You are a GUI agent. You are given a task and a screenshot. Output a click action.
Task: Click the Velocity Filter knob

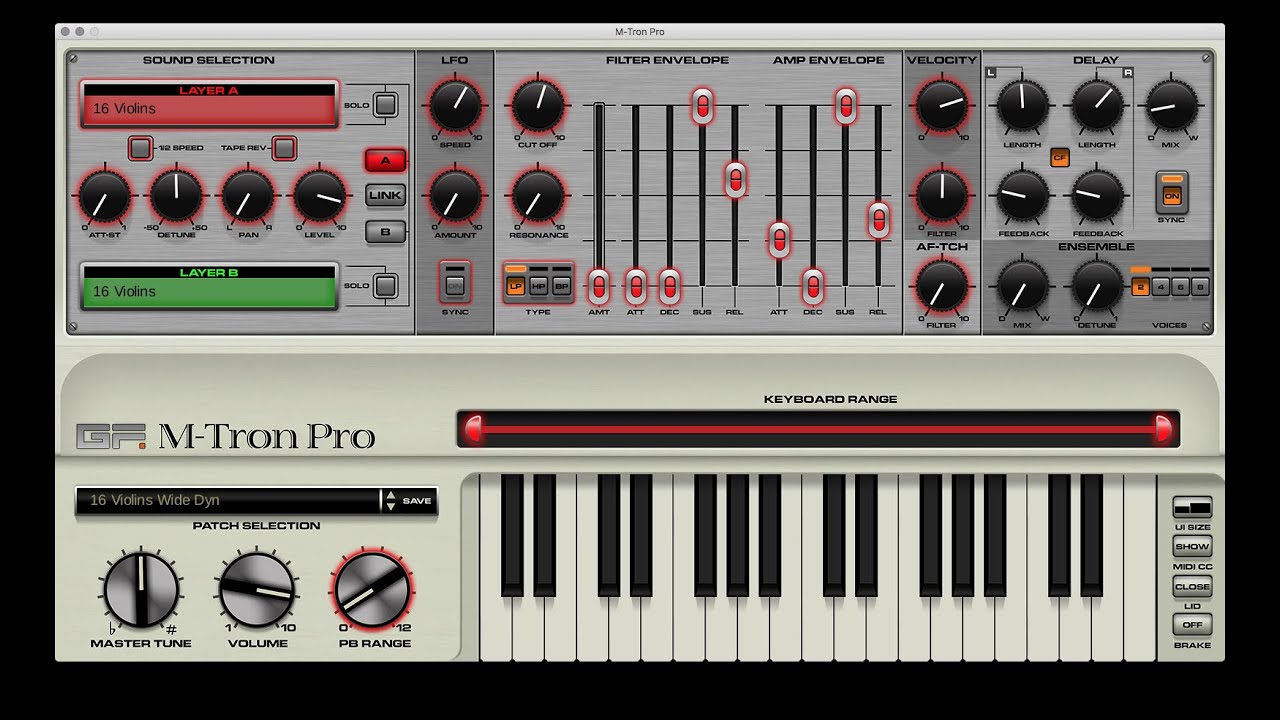coord(941,196)
